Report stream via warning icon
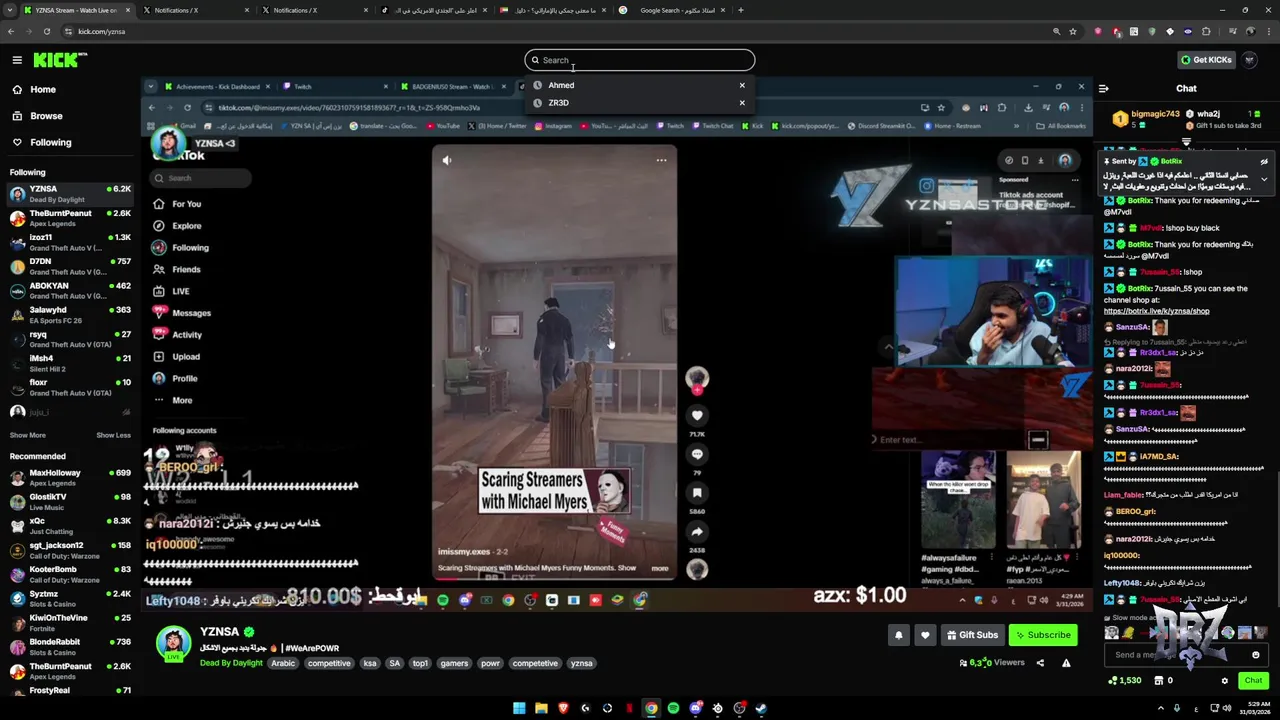Image resolution: width=1280 pixels, height=720 pixels. point(1066,662)
